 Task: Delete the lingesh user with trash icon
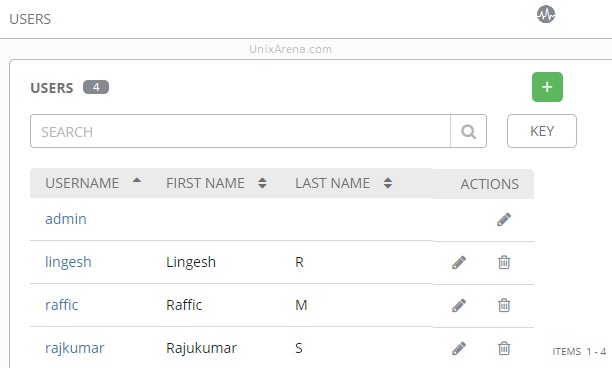504,262
